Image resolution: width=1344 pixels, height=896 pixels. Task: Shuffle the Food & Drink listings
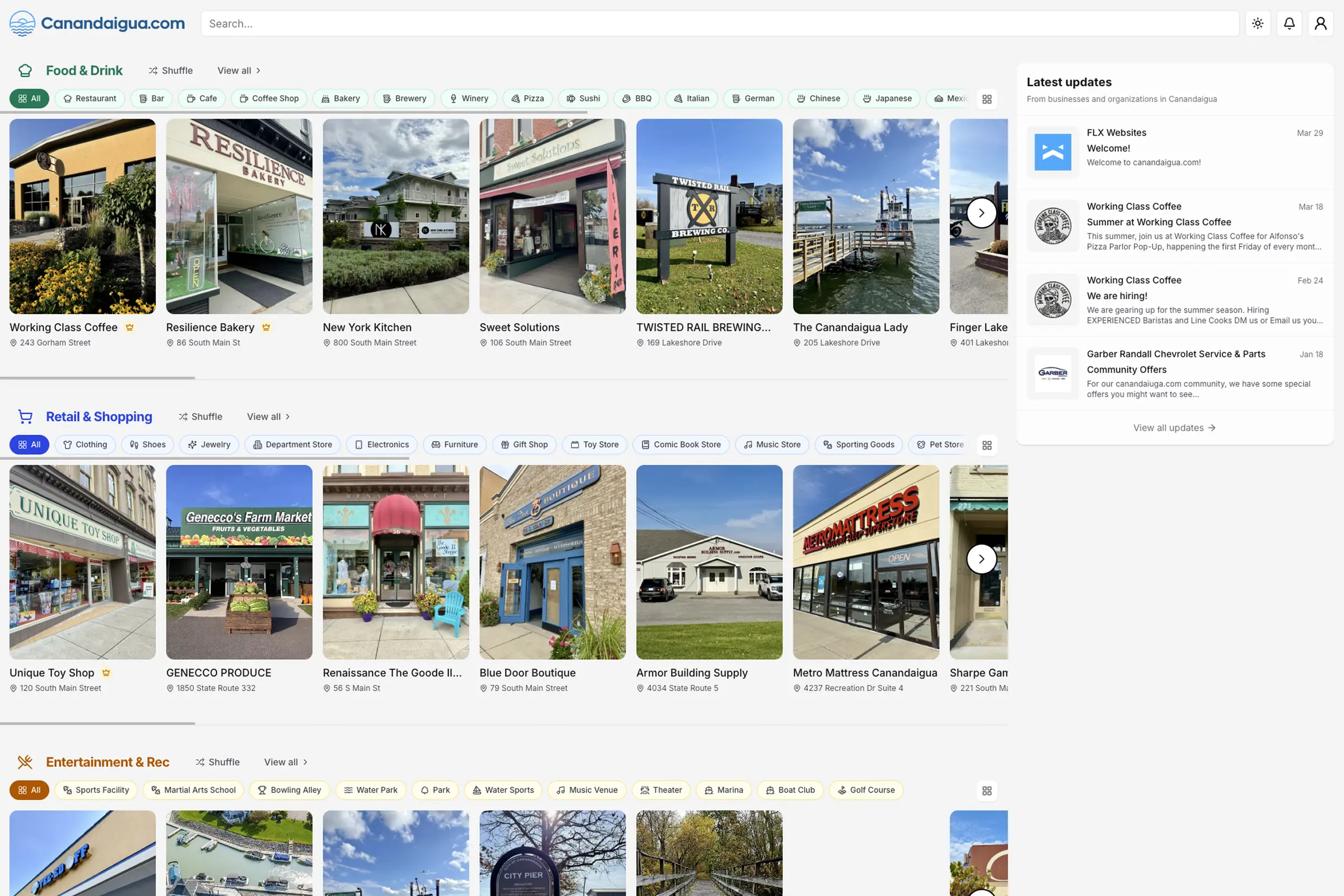pos(170,71)
